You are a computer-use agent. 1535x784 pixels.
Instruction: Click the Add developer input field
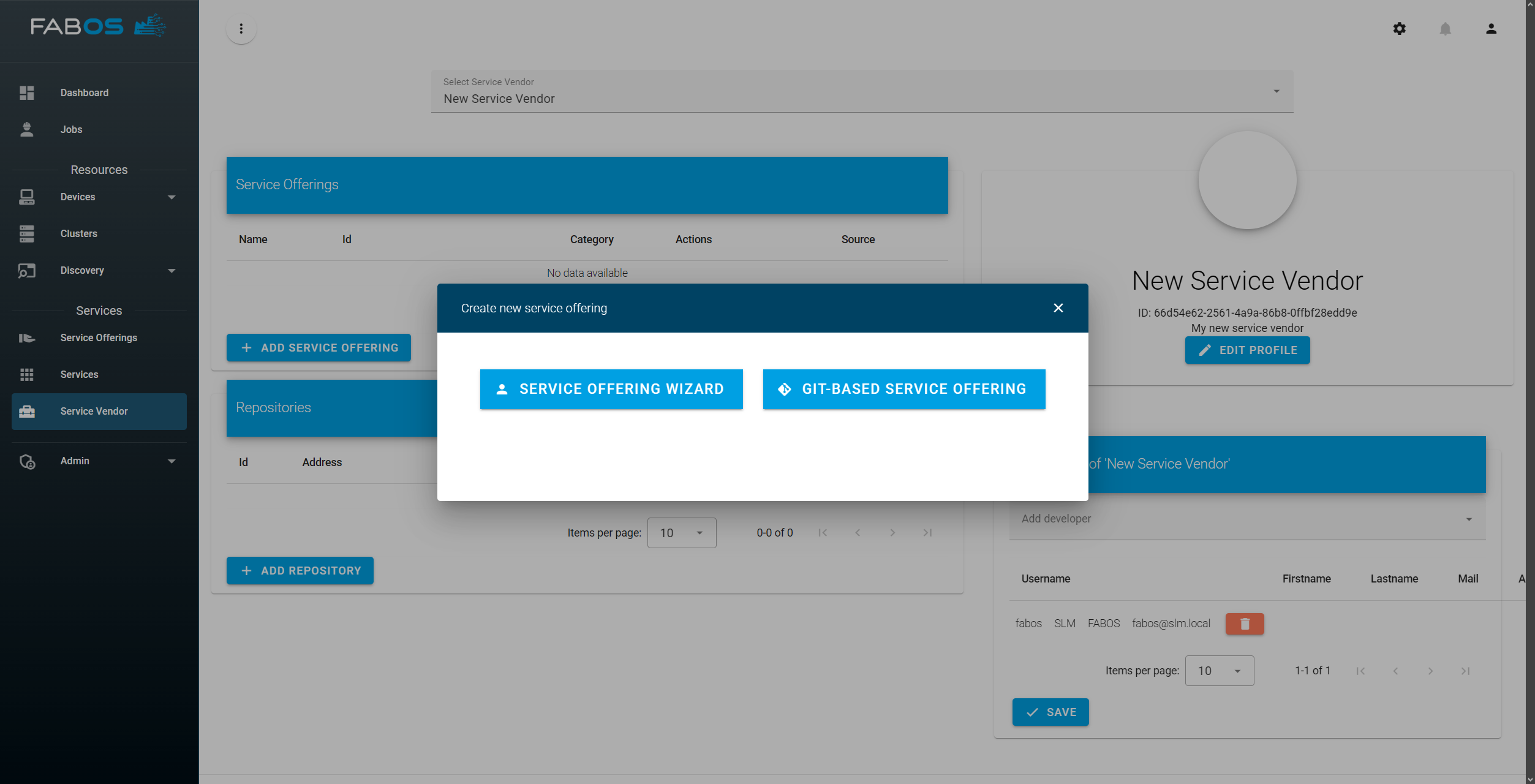tap(1243, 519)
